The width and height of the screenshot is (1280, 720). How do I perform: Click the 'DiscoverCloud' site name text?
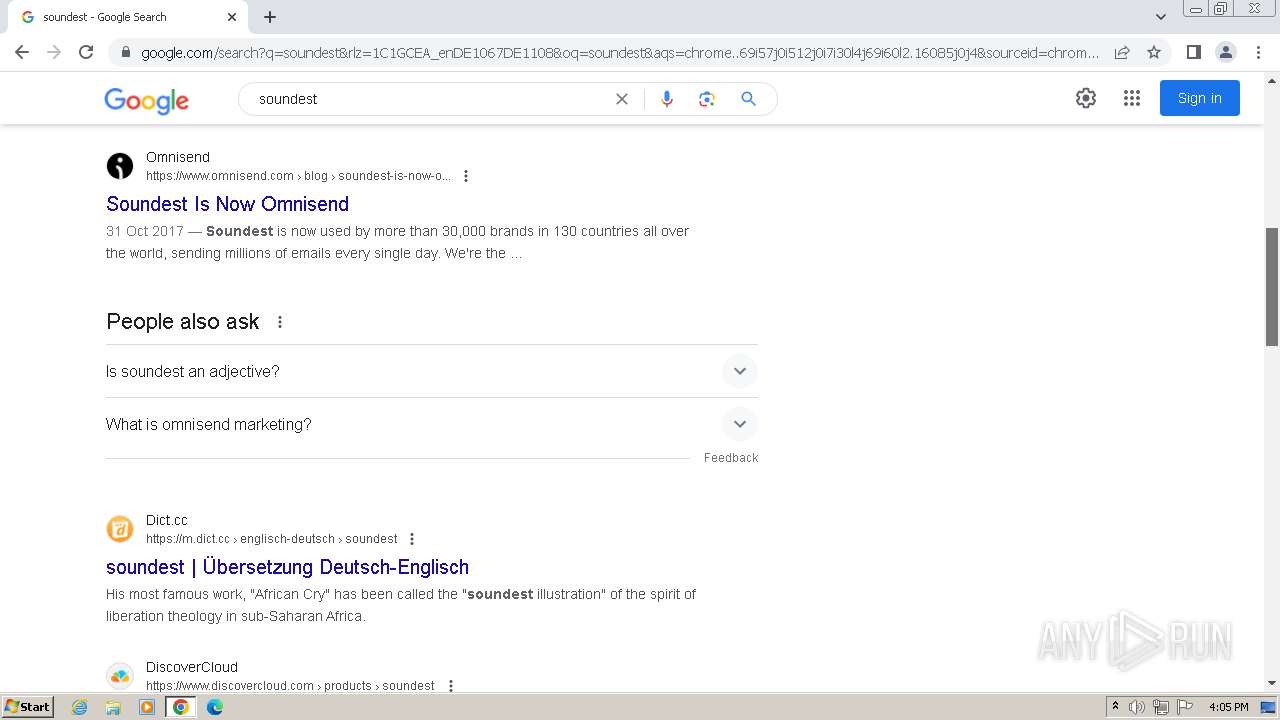pos(192,667)
